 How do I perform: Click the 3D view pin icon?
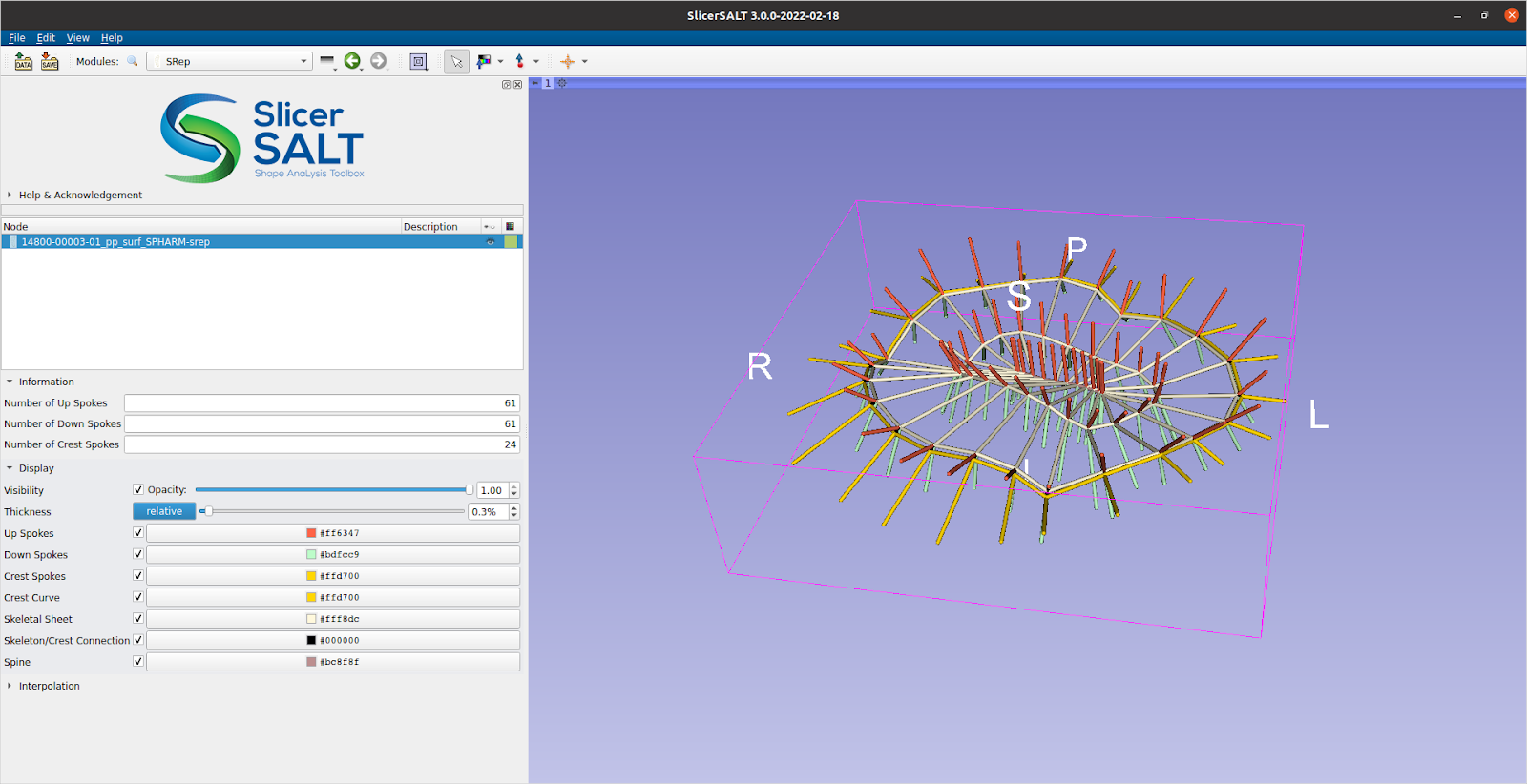pyautogui.click(x=535, y=83)
